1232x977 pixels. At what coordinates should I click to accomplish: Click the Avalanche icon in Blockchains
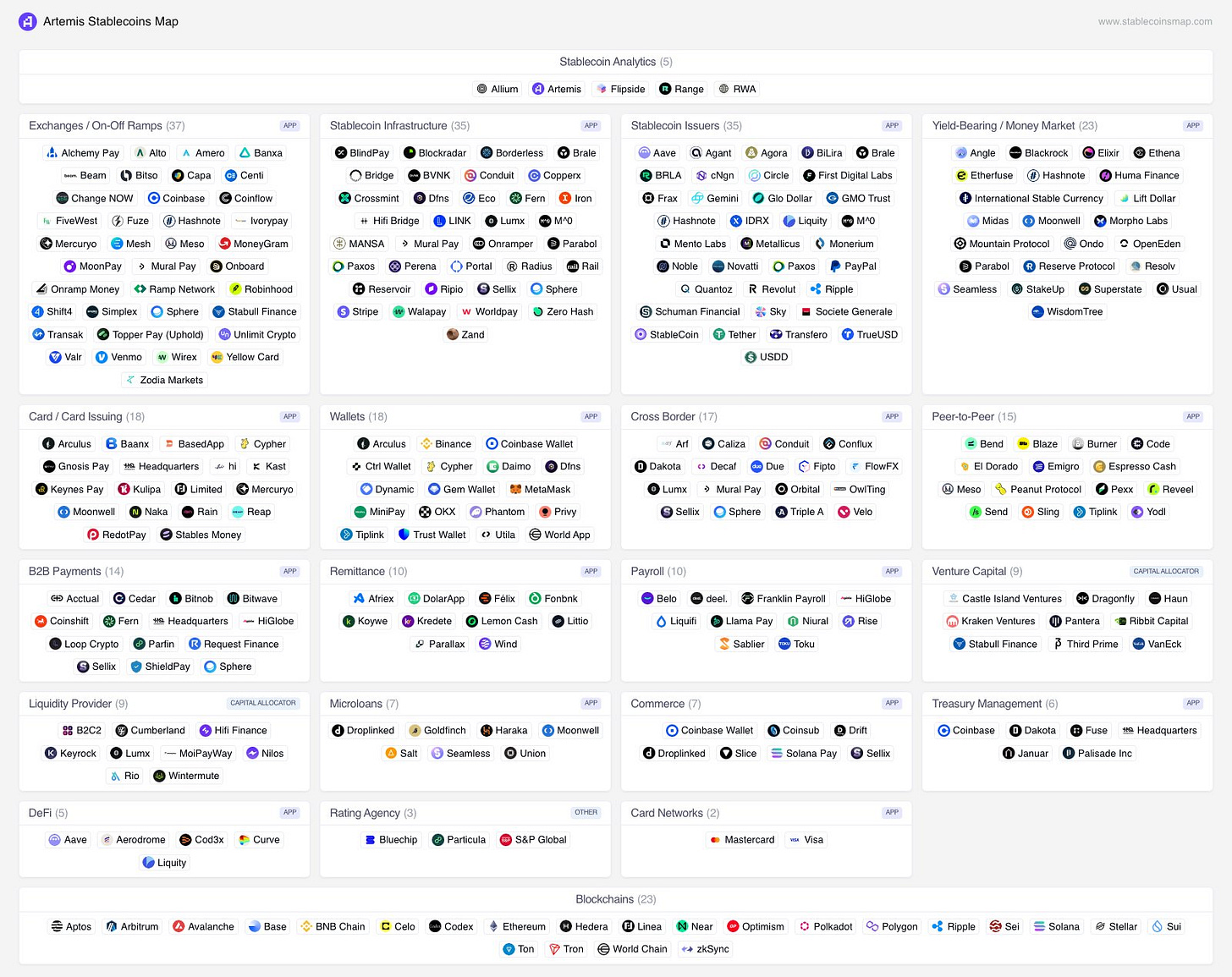(179, 927)
